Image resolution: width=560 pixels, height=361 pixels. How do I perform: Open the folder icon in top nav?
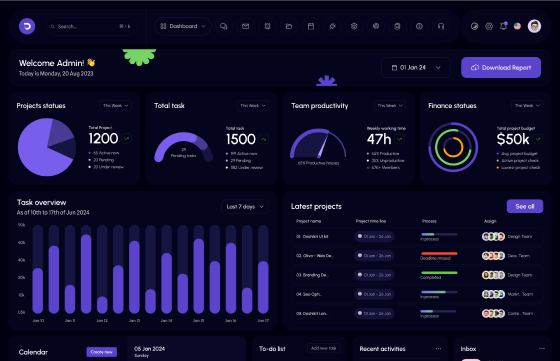(x=289, y=26)
